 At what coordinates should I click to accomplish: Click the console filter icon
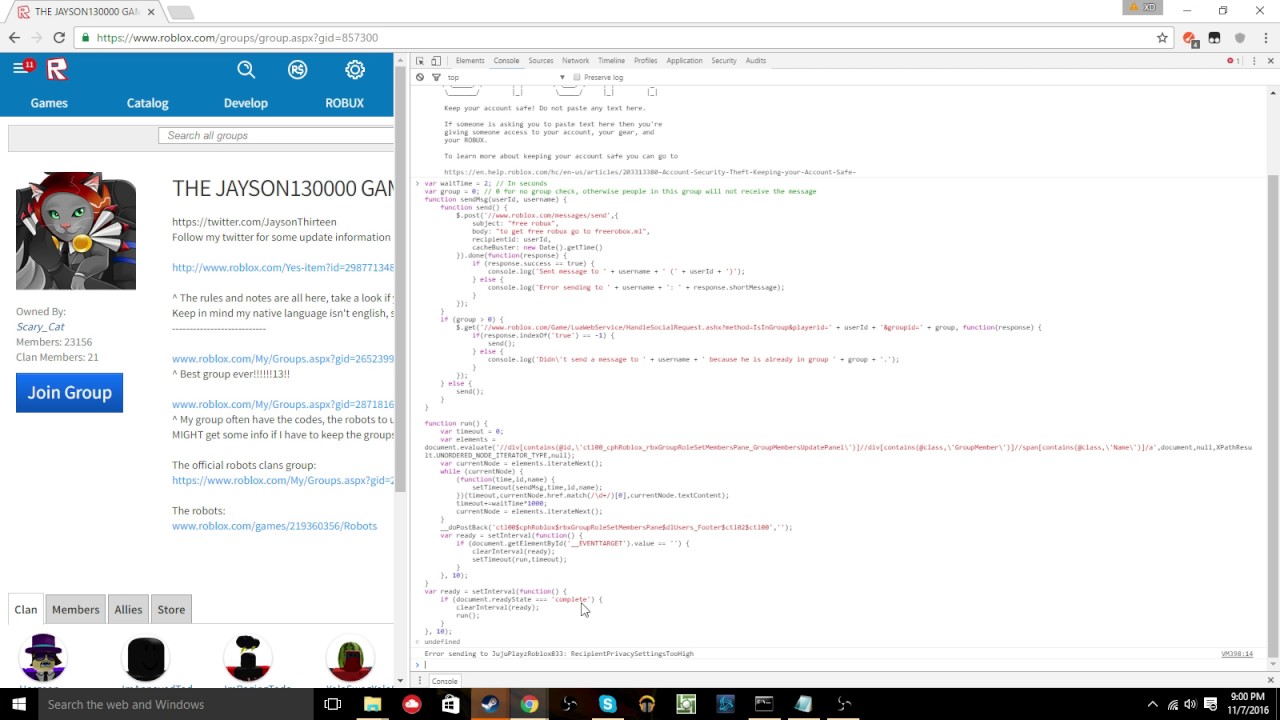436,77
